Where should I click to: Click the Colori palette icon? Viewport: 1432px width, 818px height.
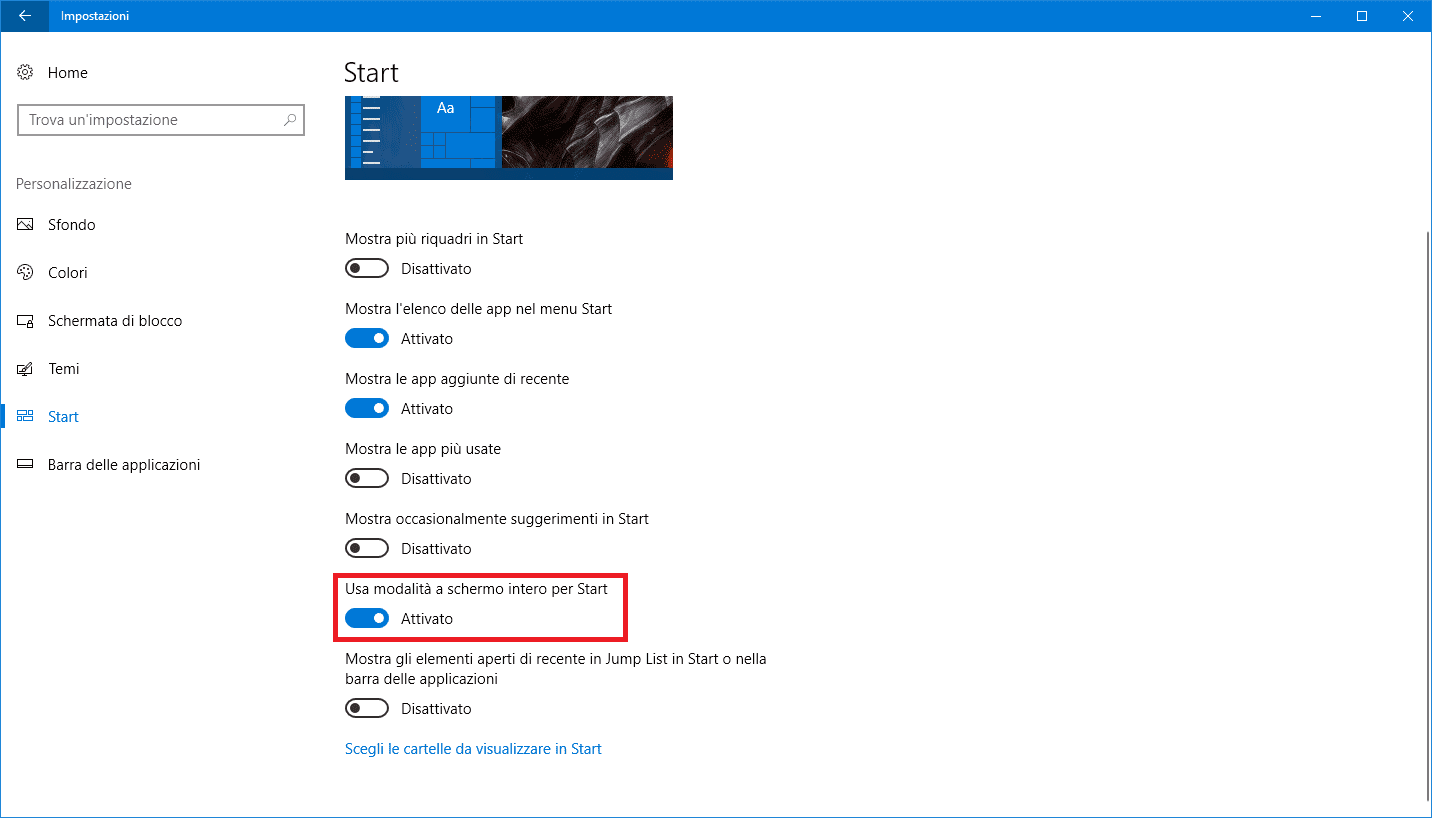(x=26, y=273)
